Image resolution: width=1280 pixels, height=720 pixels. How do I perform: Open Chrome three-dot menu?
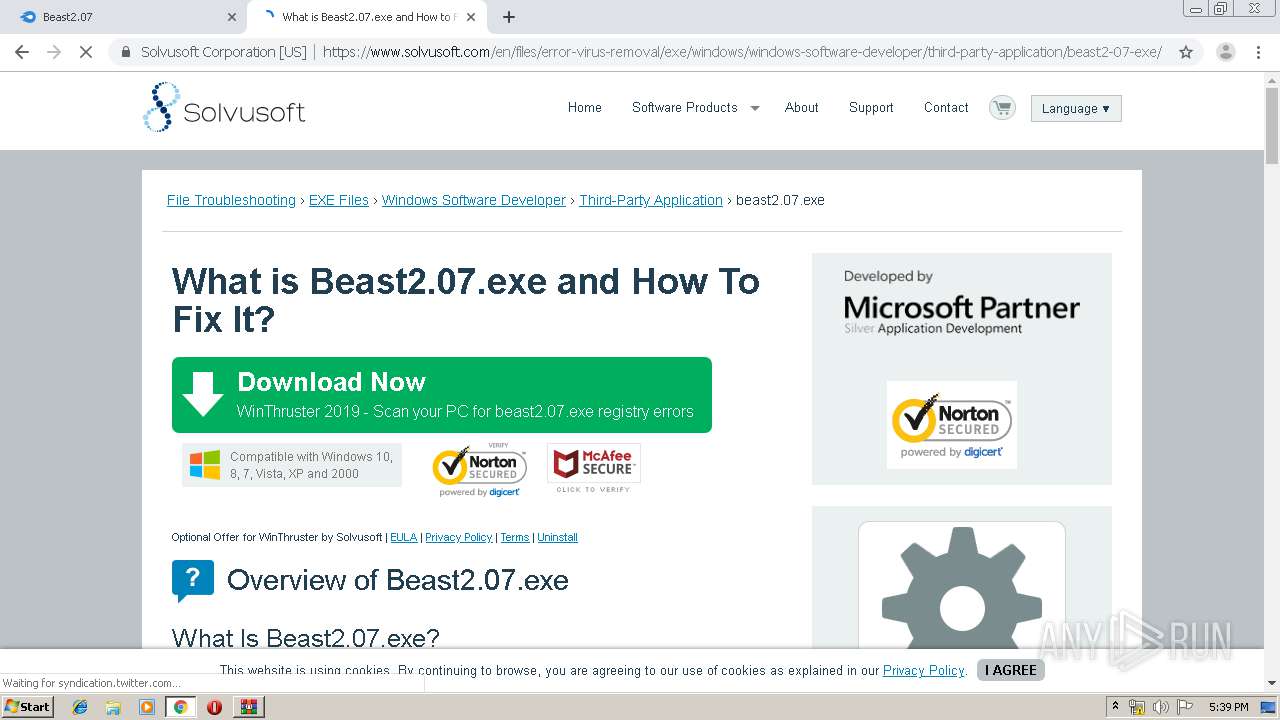(1258, 52)
